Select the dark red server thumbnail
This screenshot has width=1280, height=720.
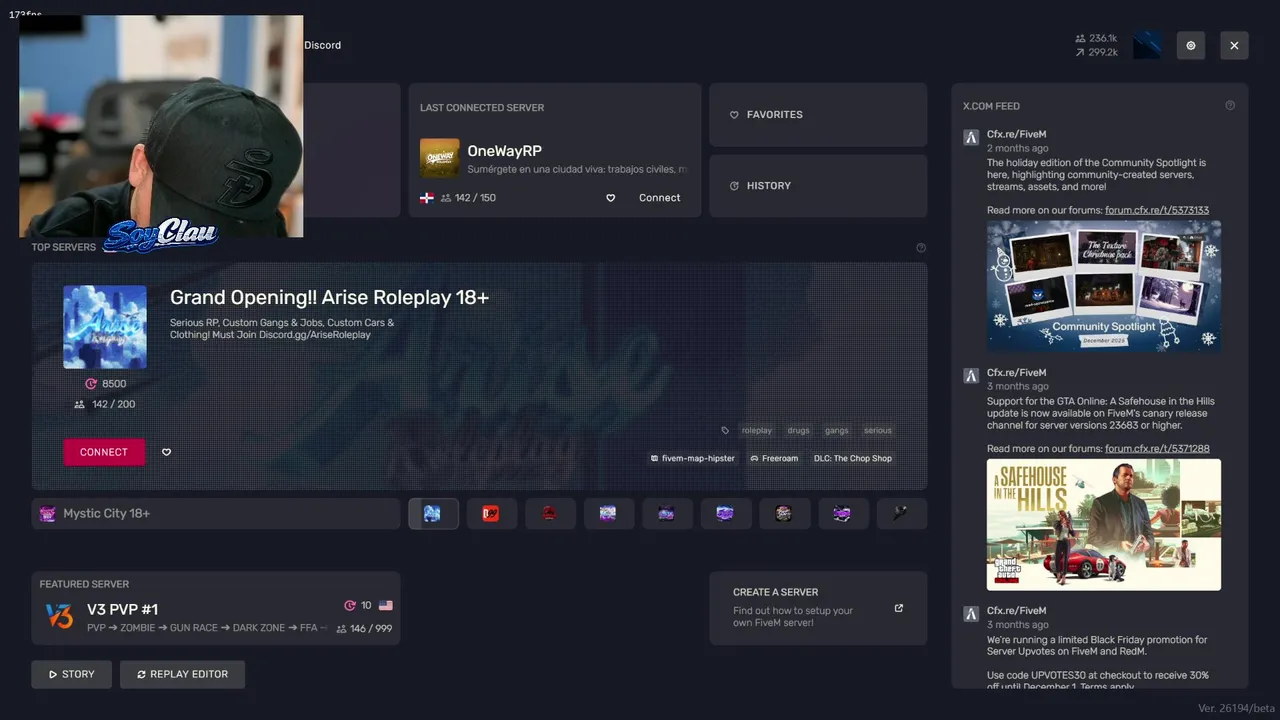click(550, 514)
